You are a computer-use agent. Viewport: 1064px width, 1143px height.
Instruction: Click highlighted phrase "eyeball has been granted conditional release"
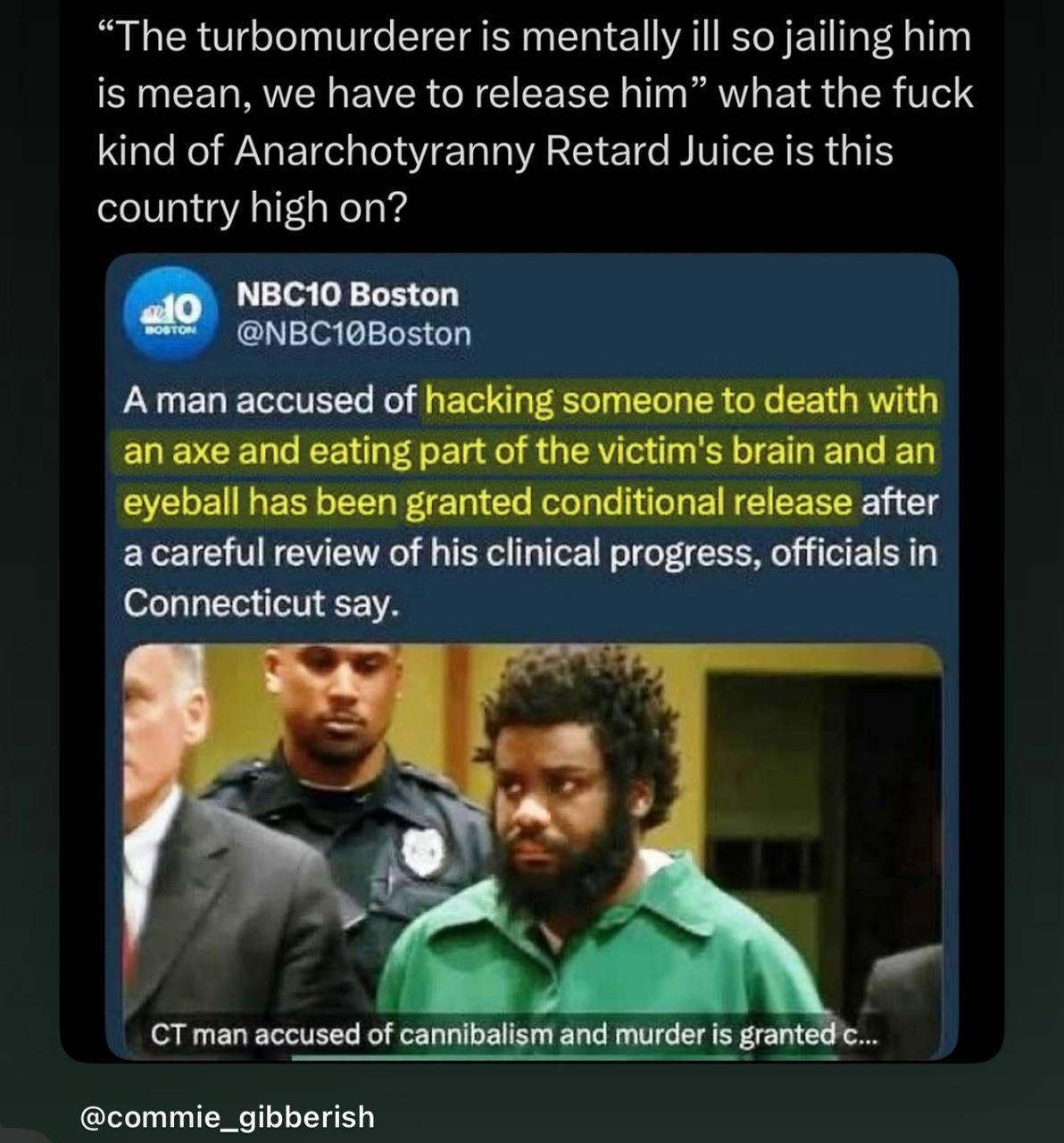coord(487,502)
